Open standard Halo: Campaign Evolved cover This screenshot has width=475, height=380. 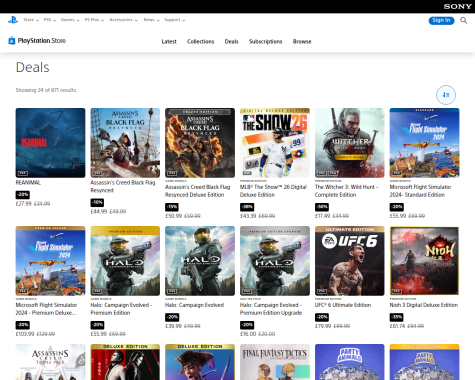[200, 261]
